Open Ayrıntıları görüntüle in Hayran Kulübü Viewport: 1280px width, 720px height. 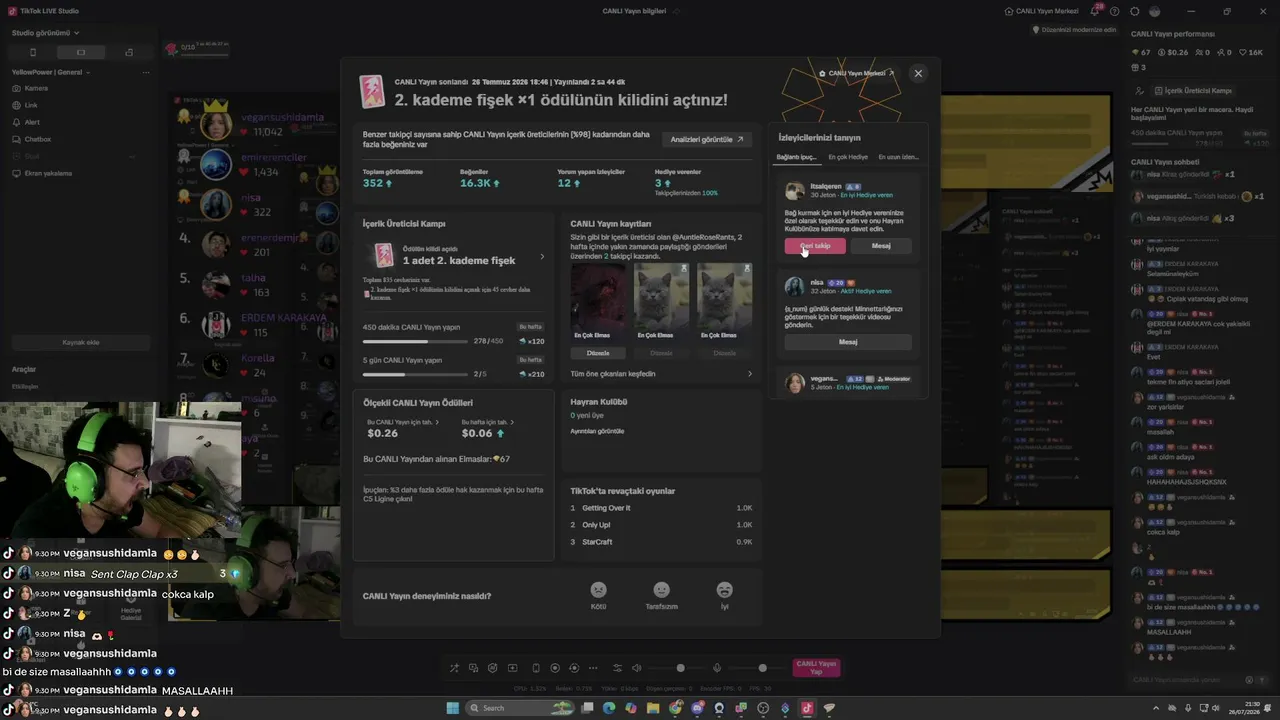(597, 431)
